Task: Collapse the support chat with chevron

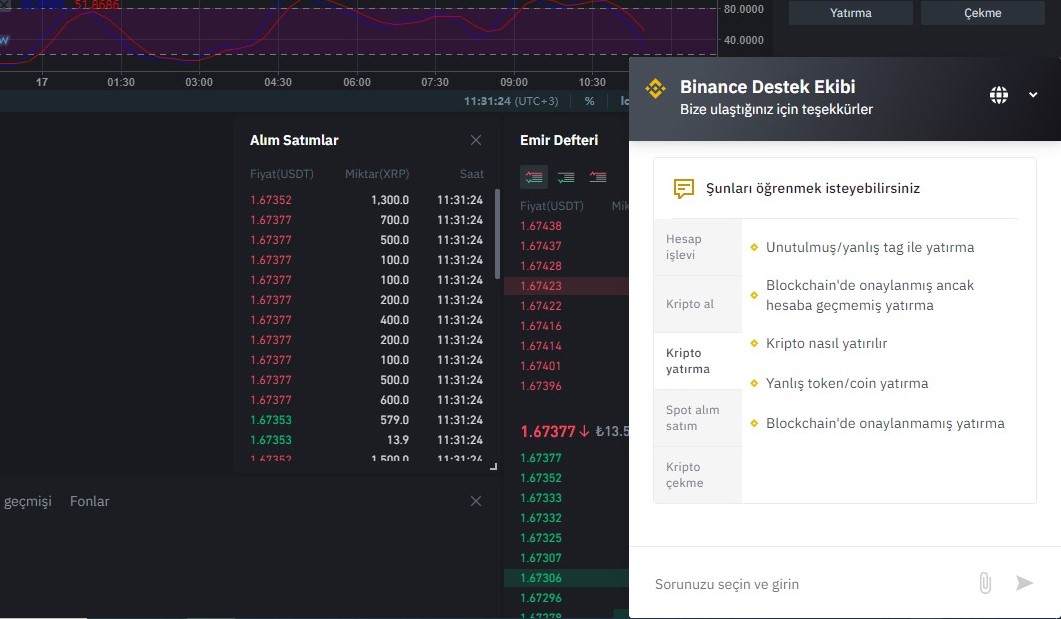Action: (x=1033, y=95)
